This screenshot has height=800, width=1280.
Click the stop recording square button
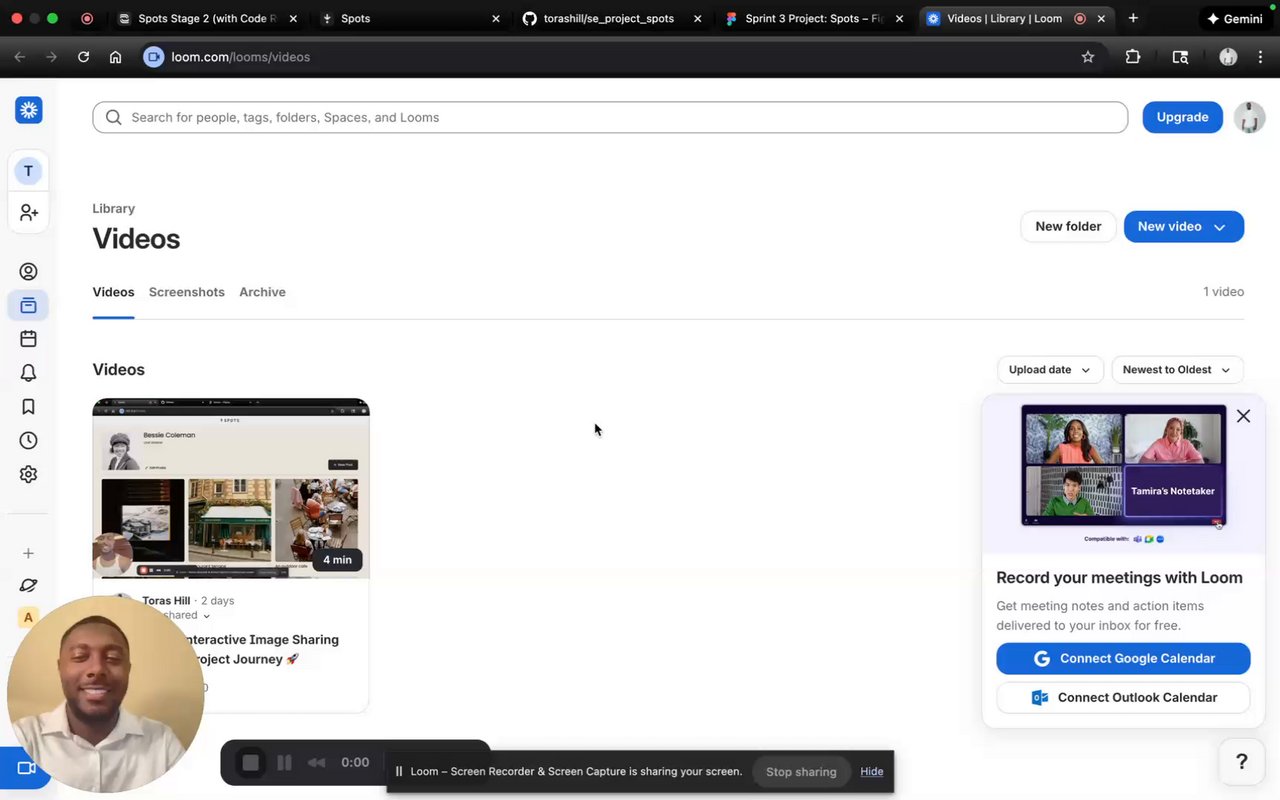tap(250, 763)
